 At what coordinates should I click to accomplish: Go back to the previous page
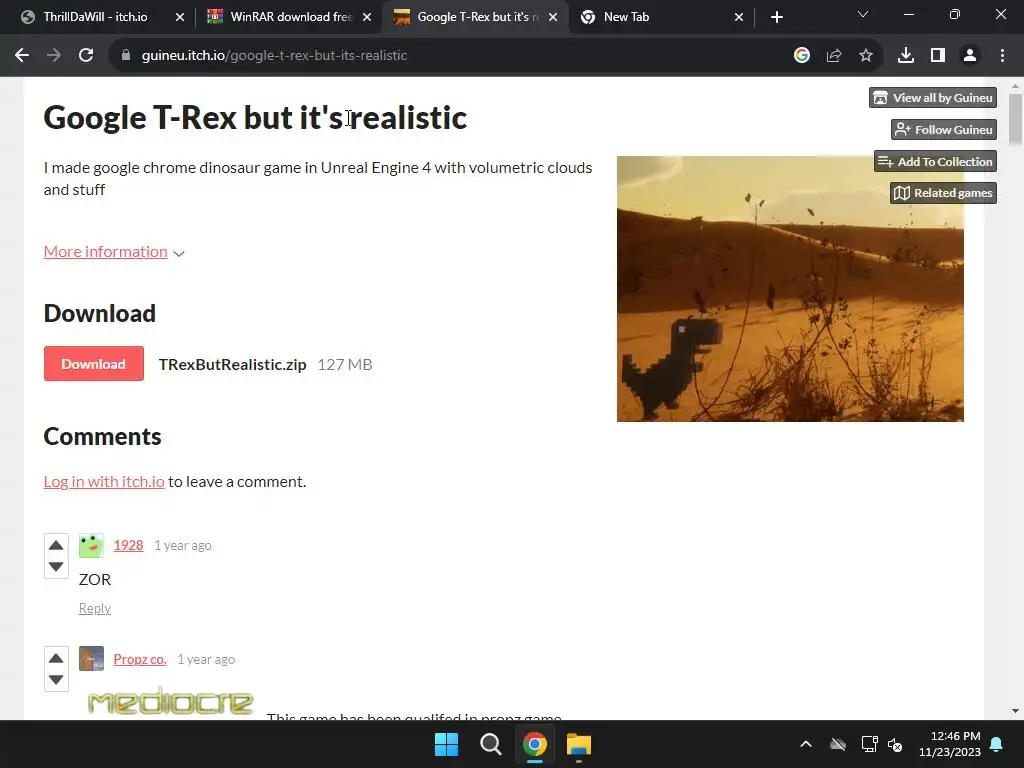click(22, 56)
